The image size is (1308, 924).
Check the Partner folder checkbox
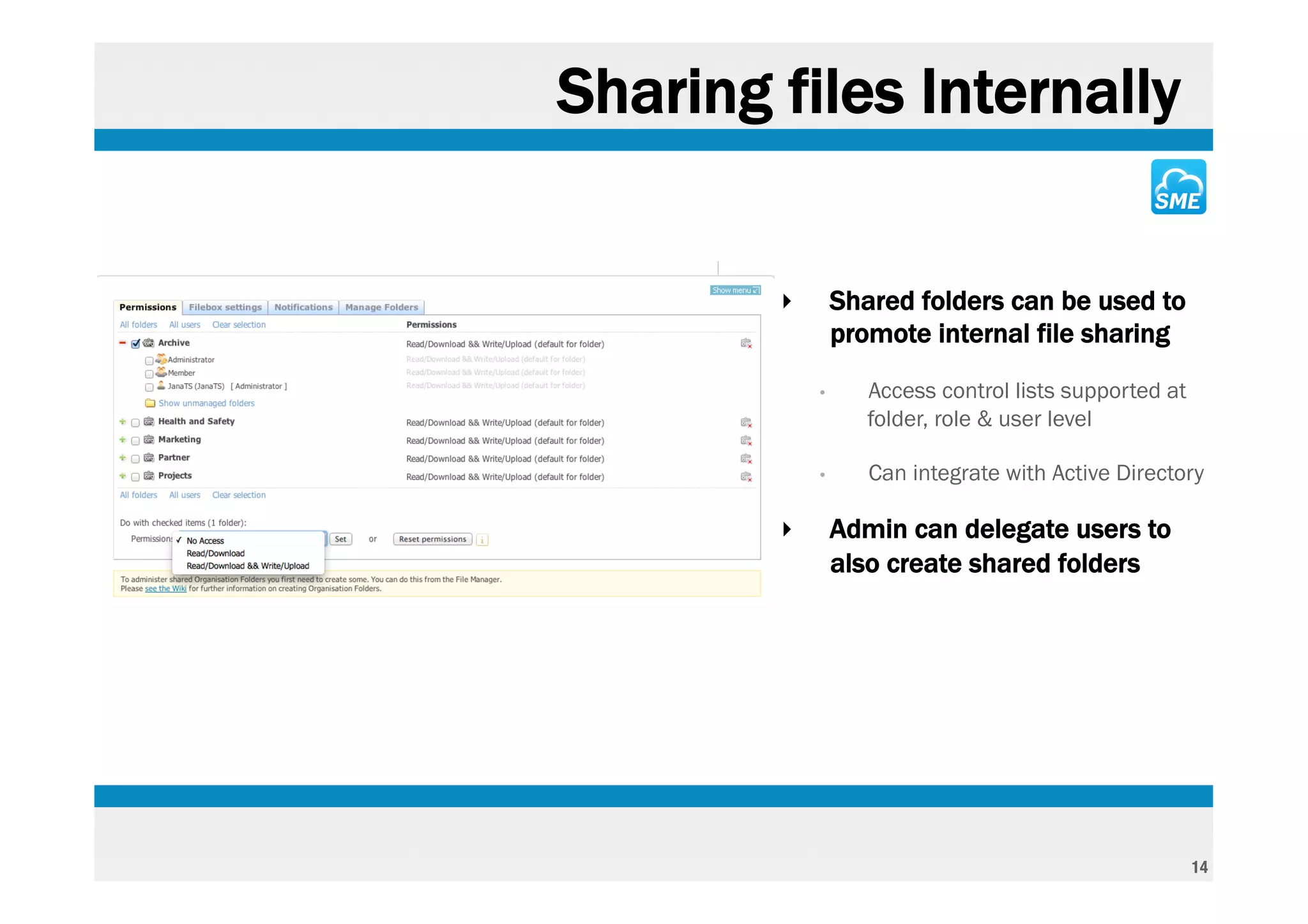tap(135, 458)
